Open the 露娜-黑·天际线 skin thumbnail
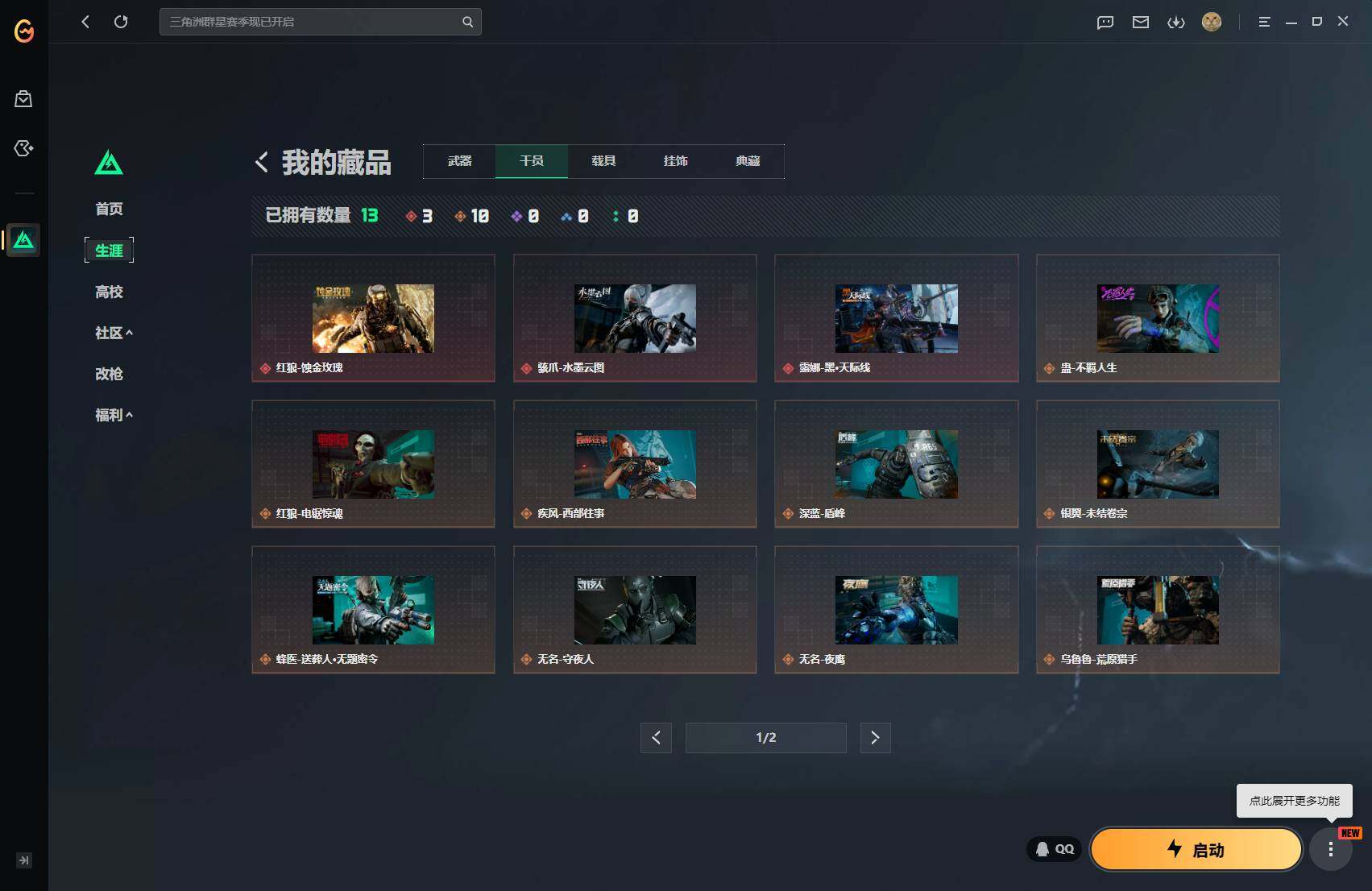This screenshot has width=1372, height=891. click(897, 318)
